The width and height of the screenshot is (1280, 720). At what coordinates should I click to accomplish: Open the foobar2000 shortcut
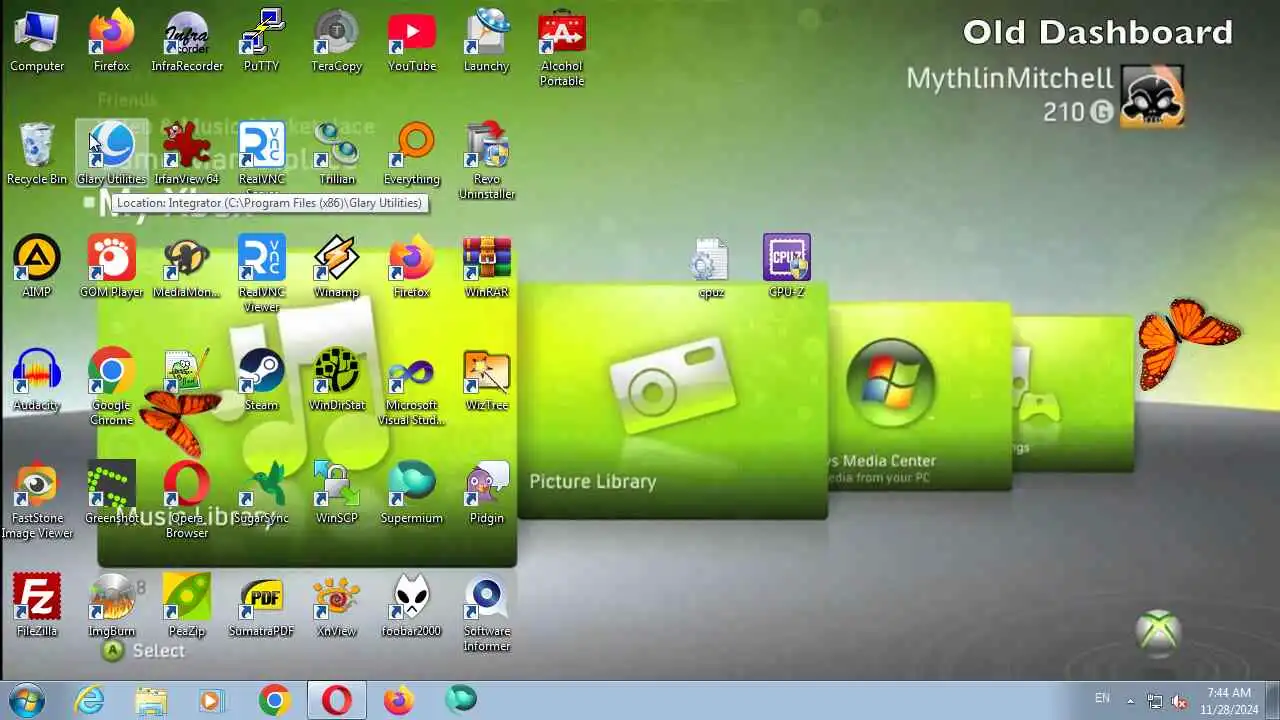[412, 607]
